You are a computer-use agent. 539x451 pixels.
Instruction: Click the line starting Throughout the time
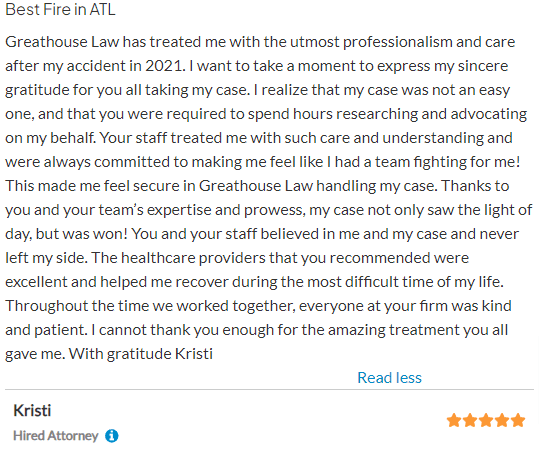click(258, 306)
